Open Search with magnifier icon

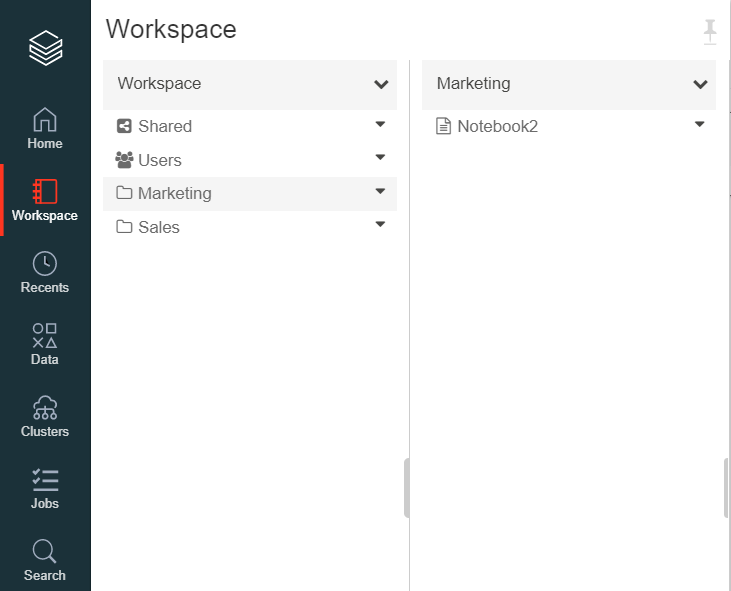[45, 552]
